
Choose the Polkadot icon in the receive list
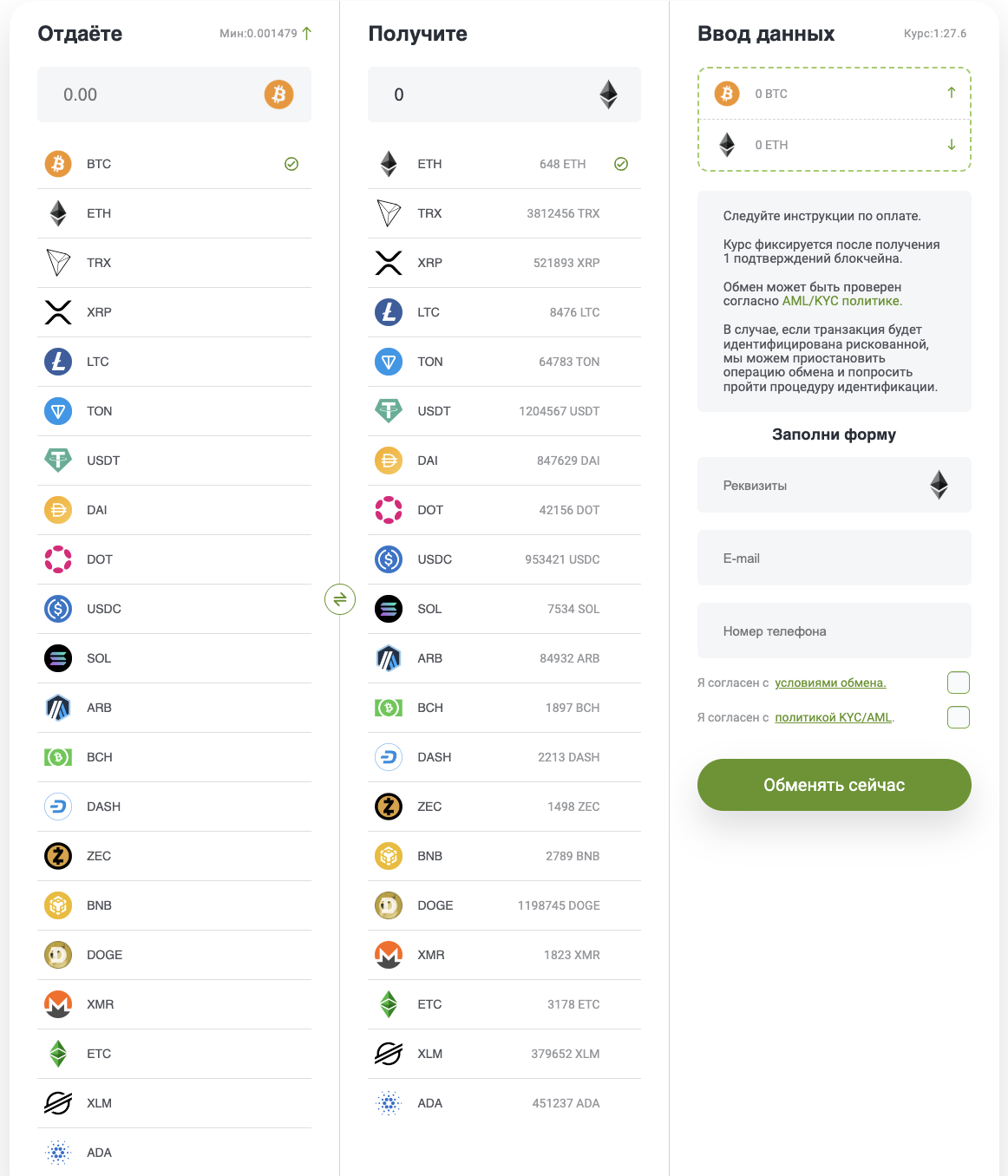[x=389, y=510]
